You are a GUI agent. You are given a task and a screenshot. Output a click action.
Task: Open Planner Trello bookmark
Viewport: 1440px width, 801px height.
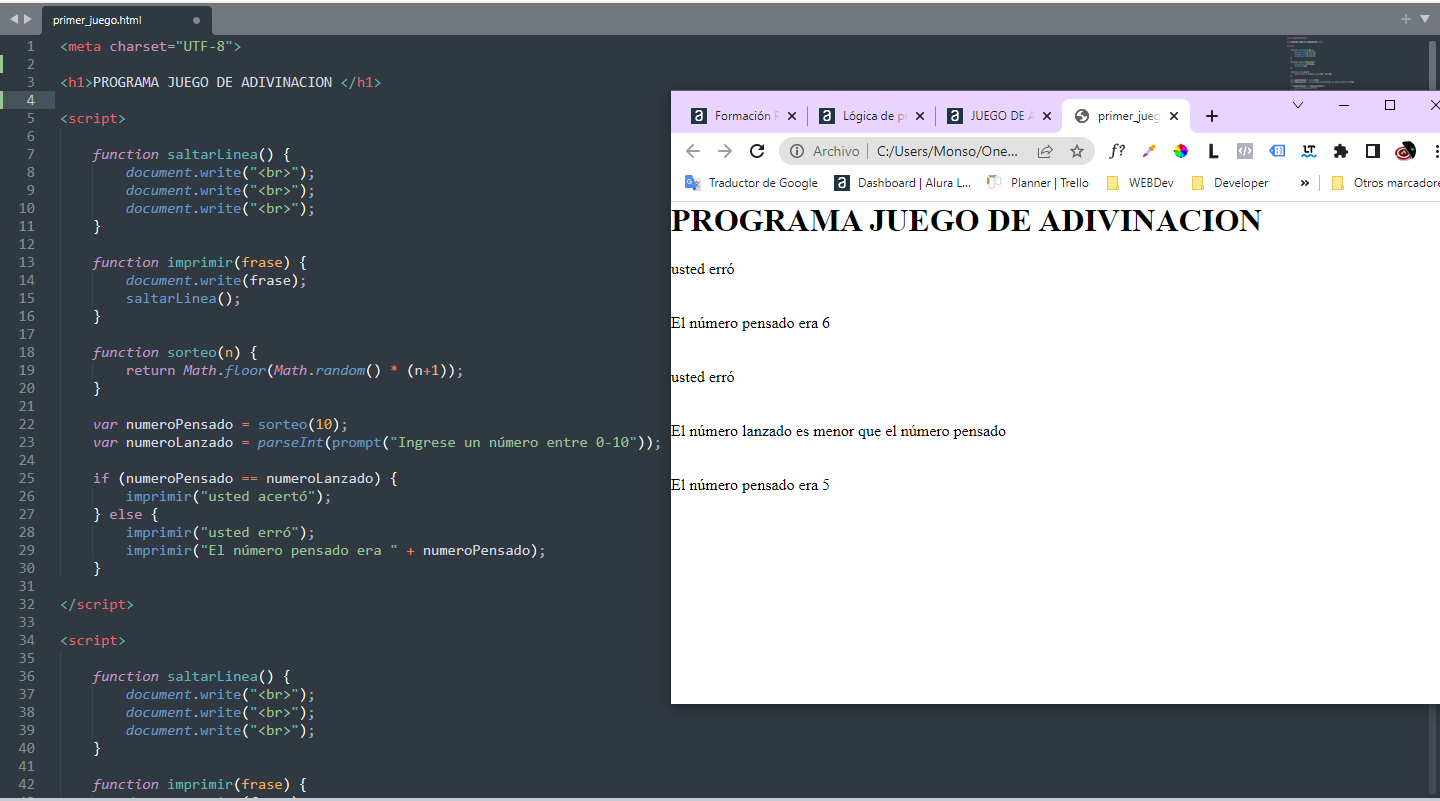(1037, 183)
